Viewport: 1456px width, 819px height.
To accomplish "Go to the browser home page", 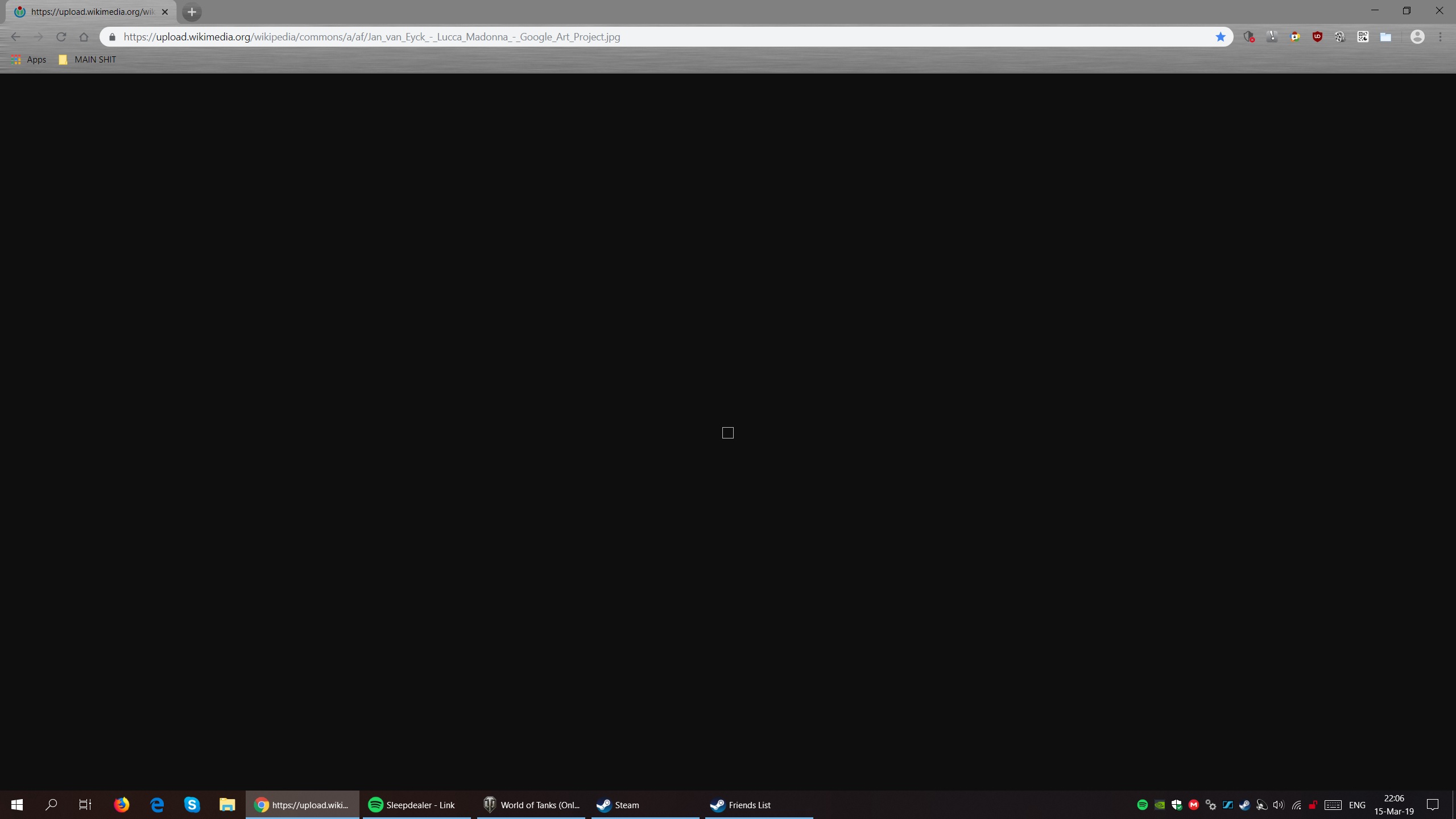I will [x=84, y=37].
